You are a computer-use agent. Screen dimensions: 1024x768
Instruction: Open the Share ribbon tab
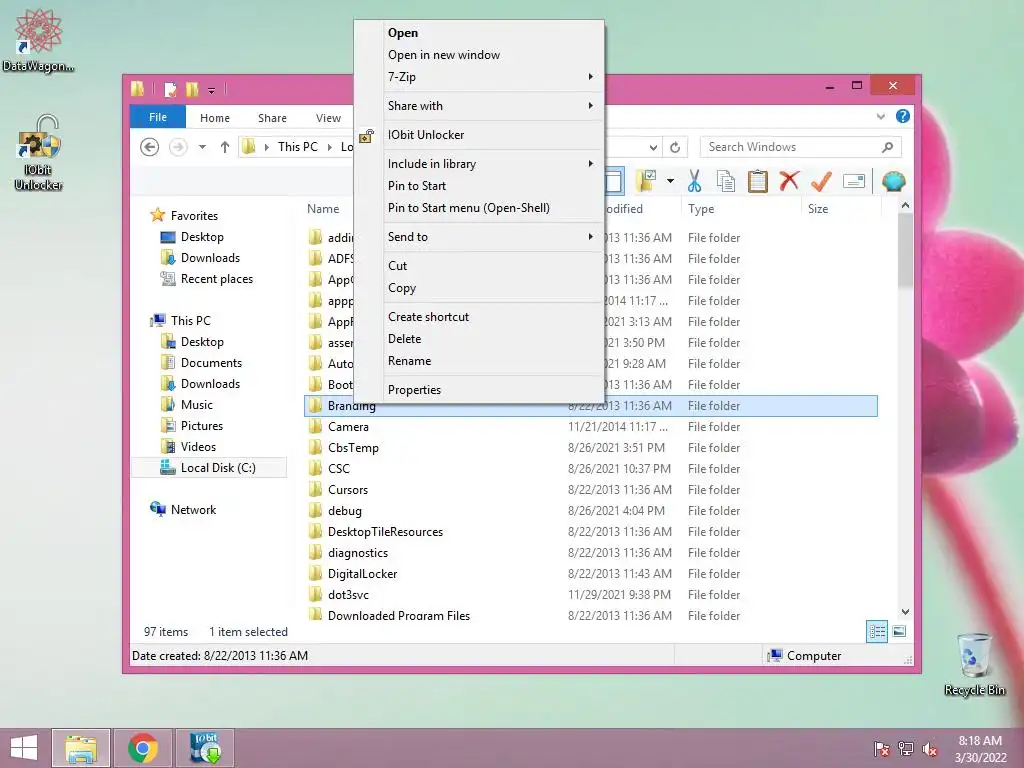[272, 118]
